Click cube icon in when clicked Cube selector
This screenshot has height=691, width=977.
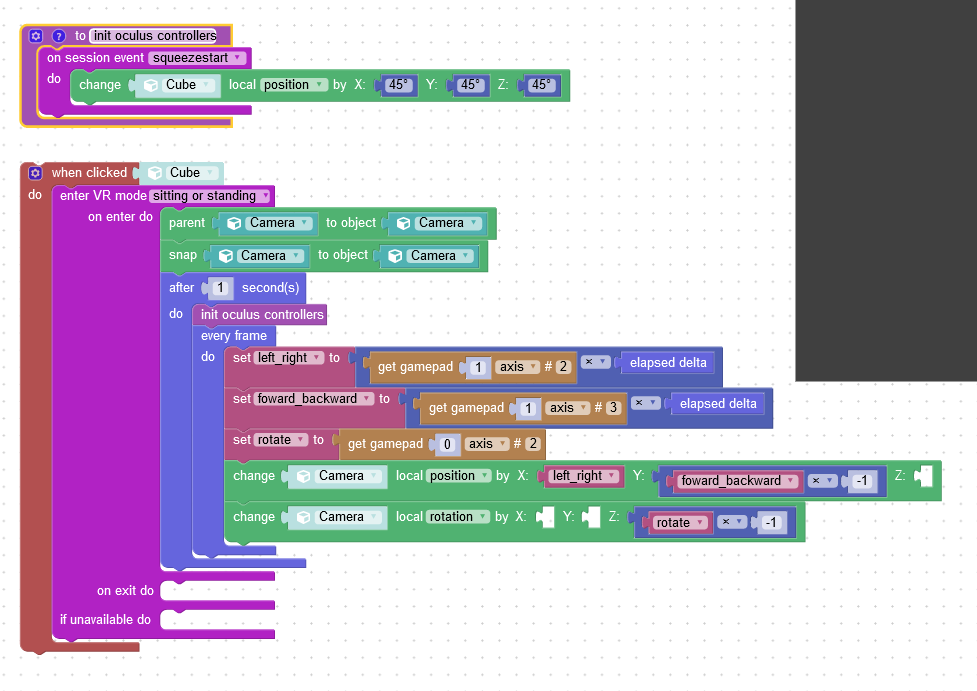(155, 173)
